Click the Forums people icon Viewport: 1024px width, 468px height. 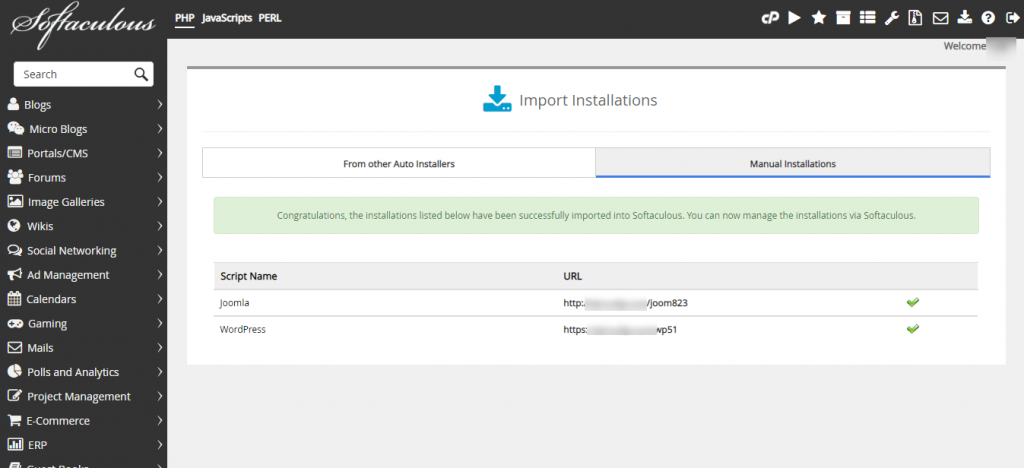point(15,177)
